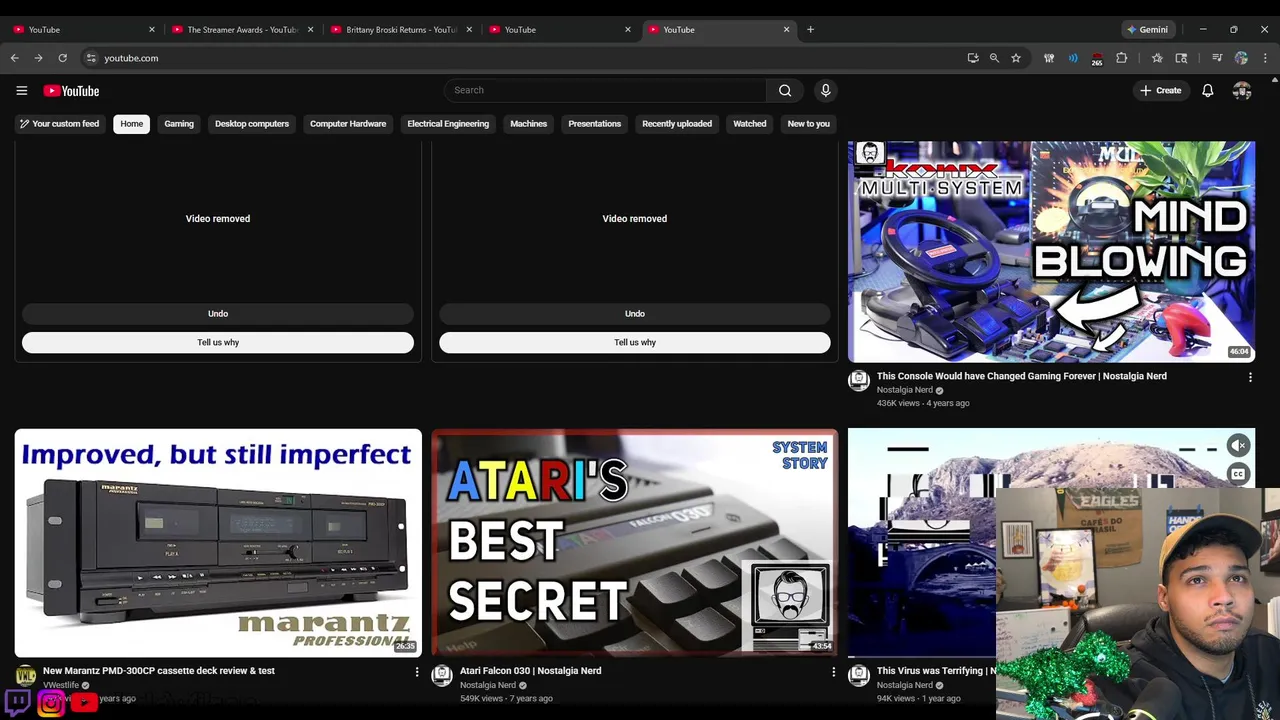View site information icon in address bar
The width and height of the screenshot is (1280, 720).
(91, 58)
